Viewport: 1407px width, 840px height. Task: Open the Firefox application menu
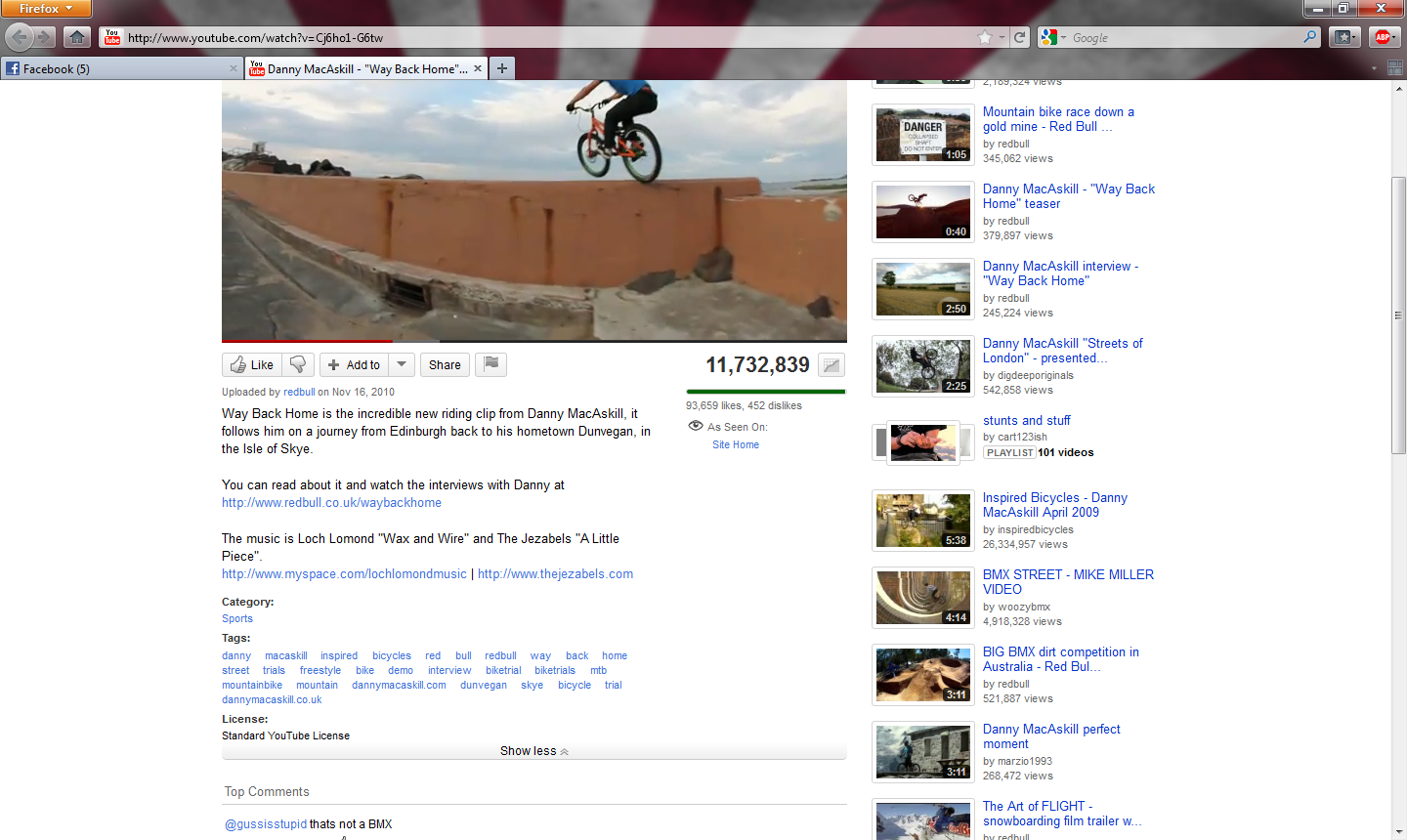(46, 9)
